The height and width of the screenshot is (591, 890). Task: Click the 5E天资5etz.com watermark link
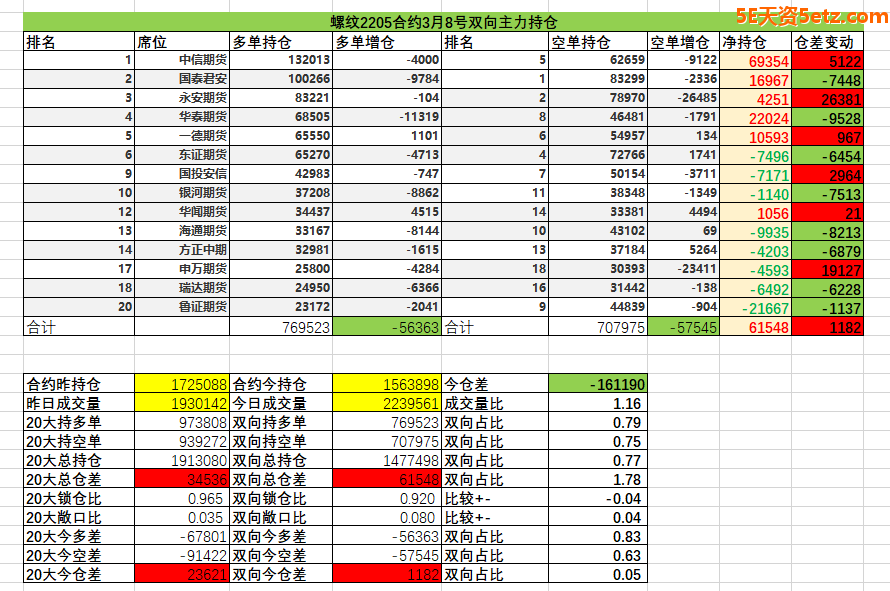coord(809,15)
